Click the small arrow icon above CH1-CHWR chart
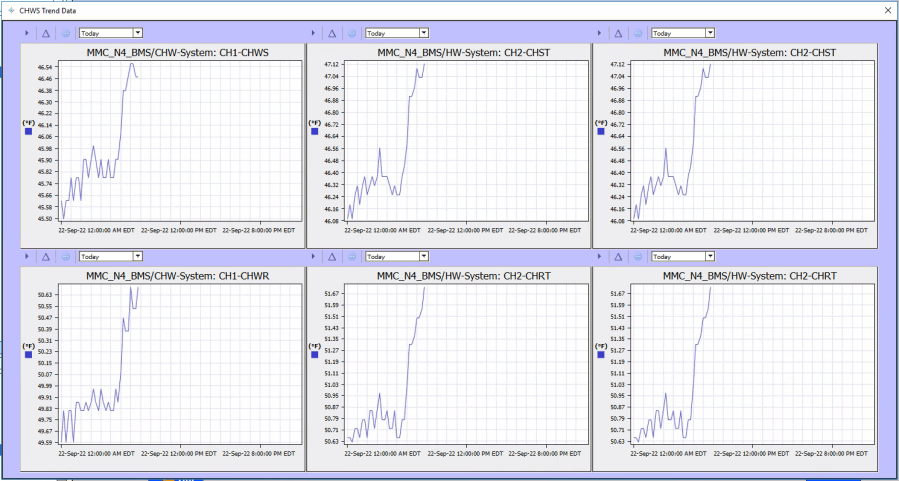 point(27,256)
